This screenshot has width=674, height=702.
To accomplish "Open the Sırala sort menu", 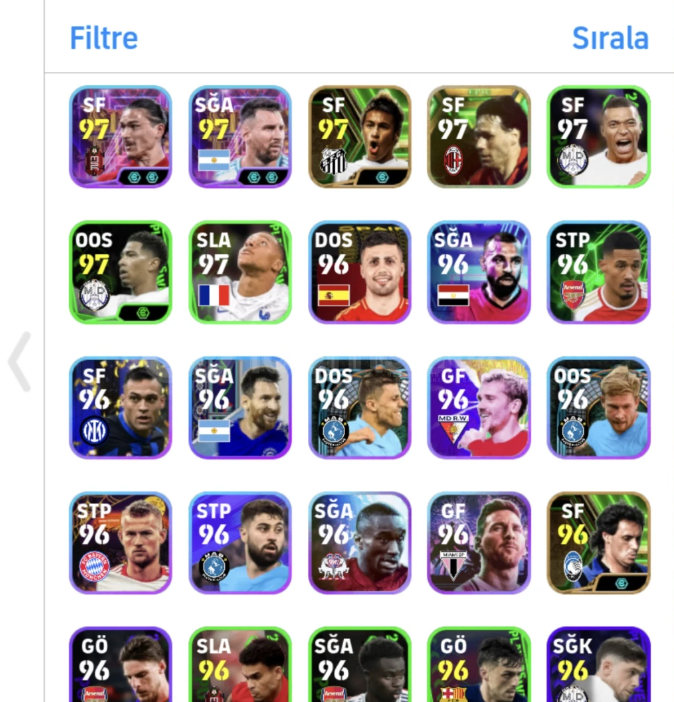I will 610,38.
